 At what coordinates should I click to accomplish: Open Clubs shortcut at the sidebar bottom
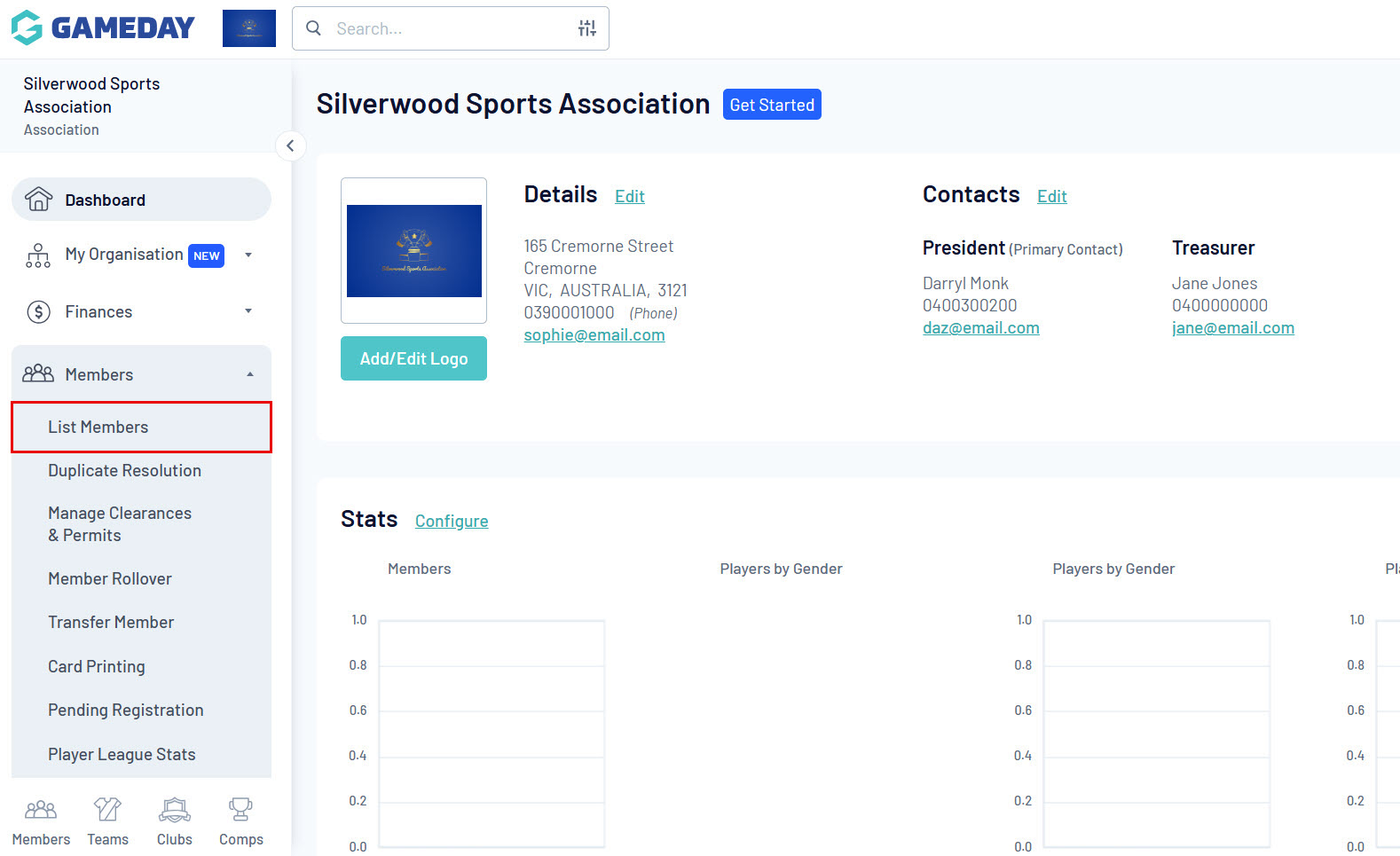[x=175, y=821]
